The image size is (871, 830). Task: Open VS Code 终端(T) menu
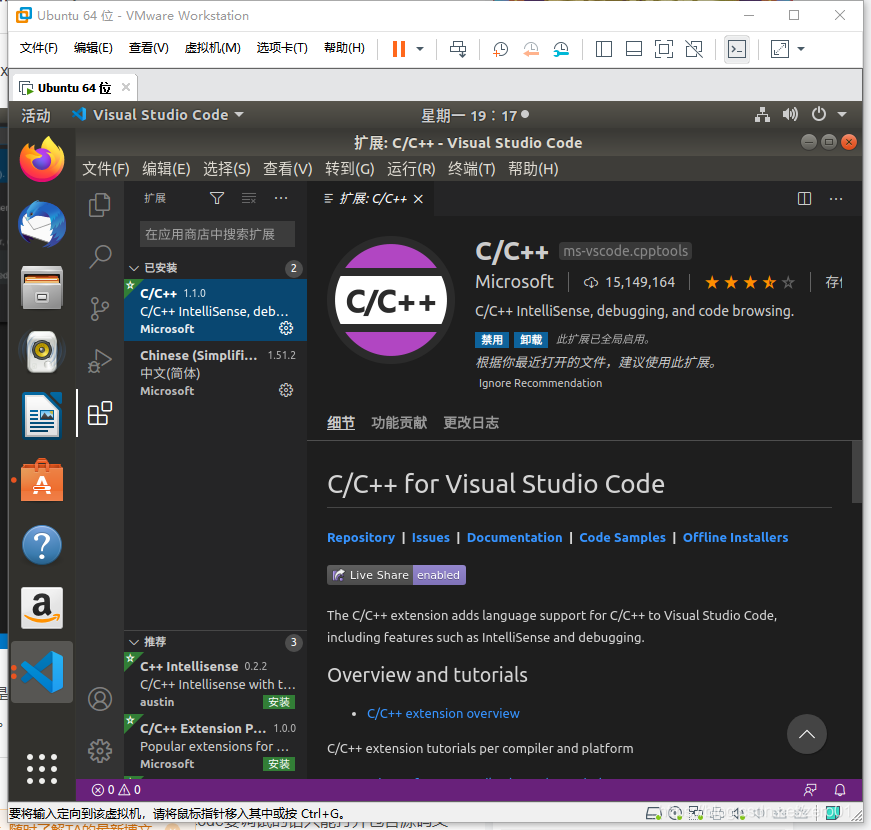(x=472, y=169)
